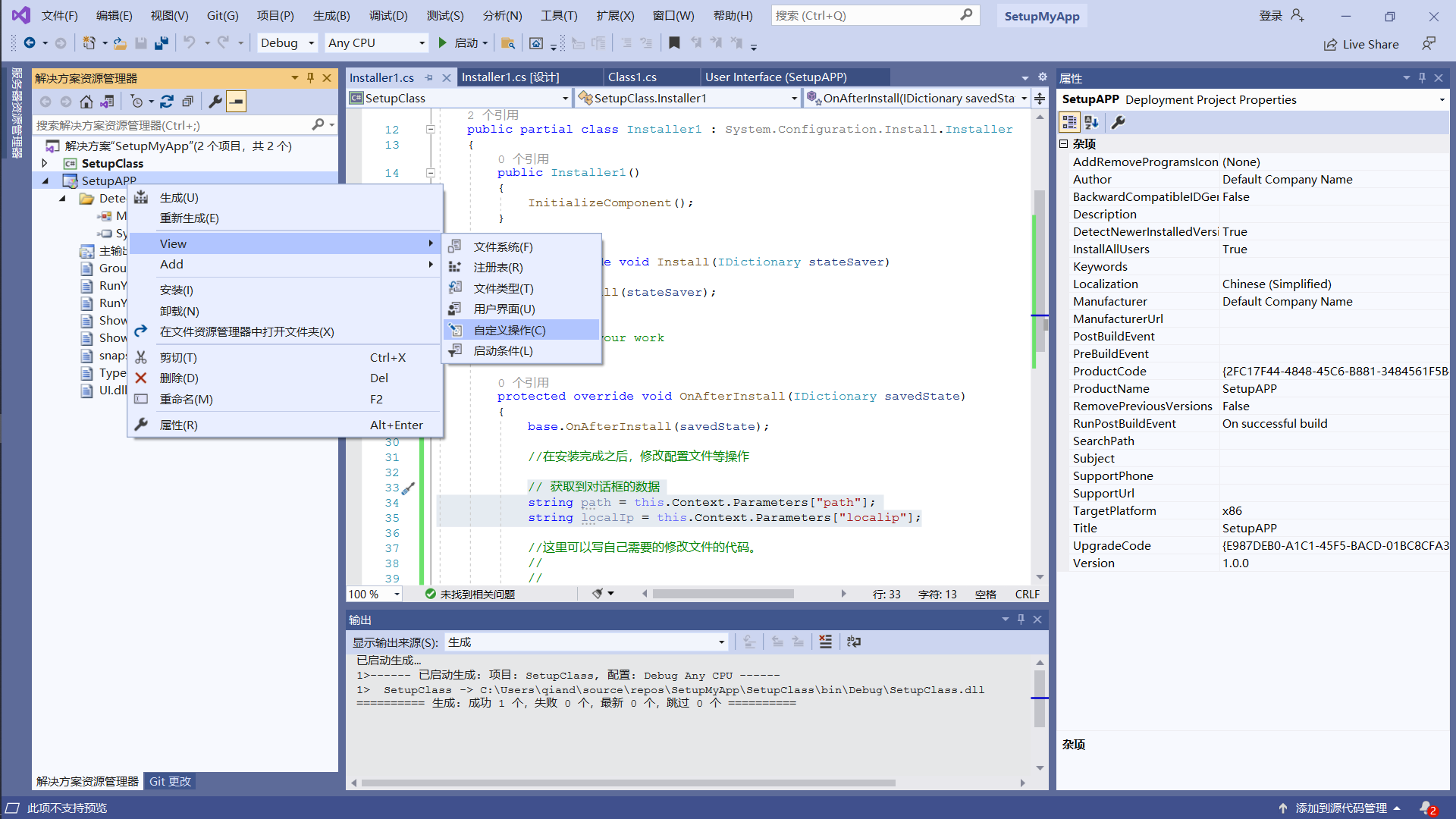The width and height of the screenshot is (1456, 819).
Task: Click the Solution Explorer Home icon
Action: click(86, 102)
